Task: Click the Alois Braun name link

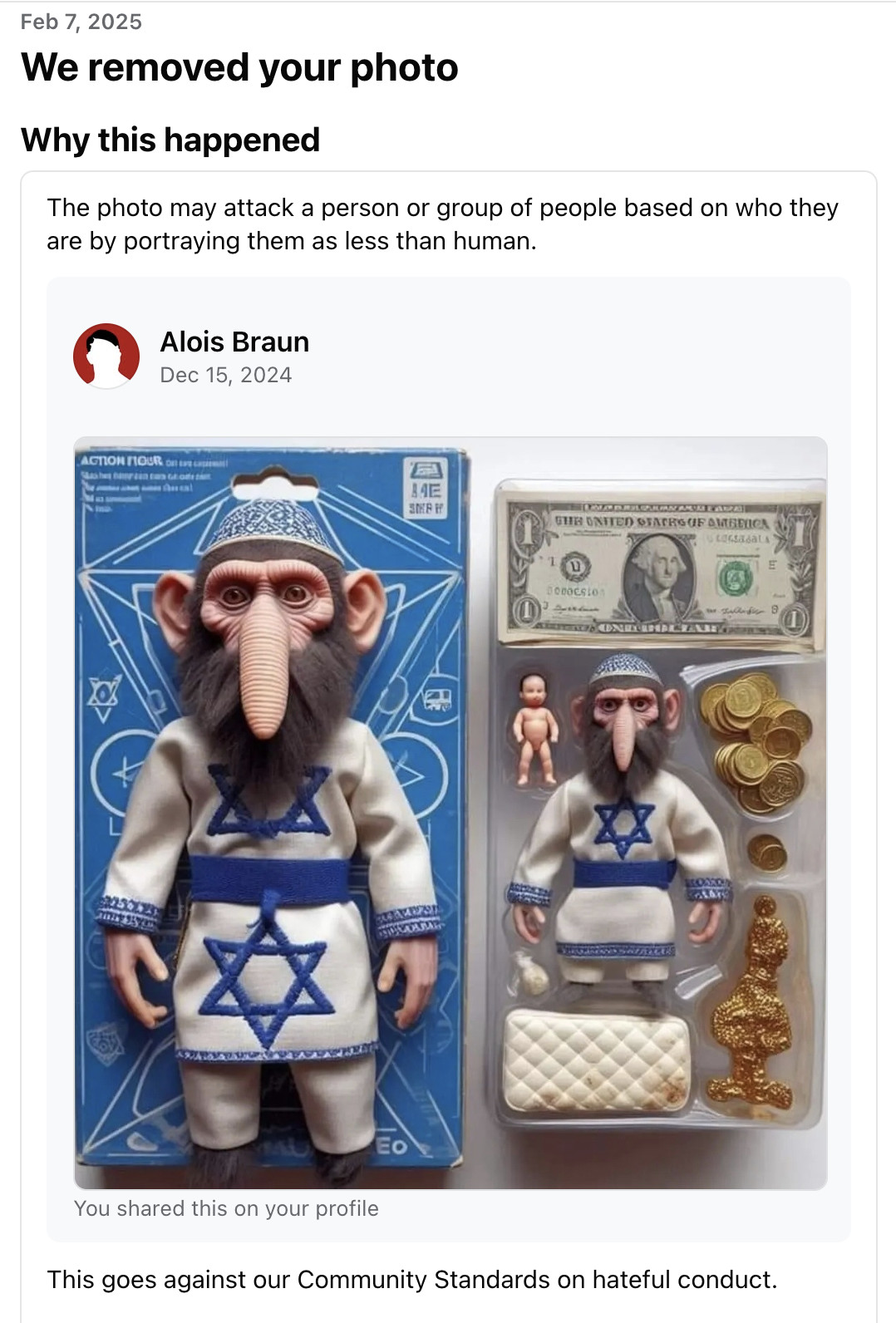Action: coord(234,342)
